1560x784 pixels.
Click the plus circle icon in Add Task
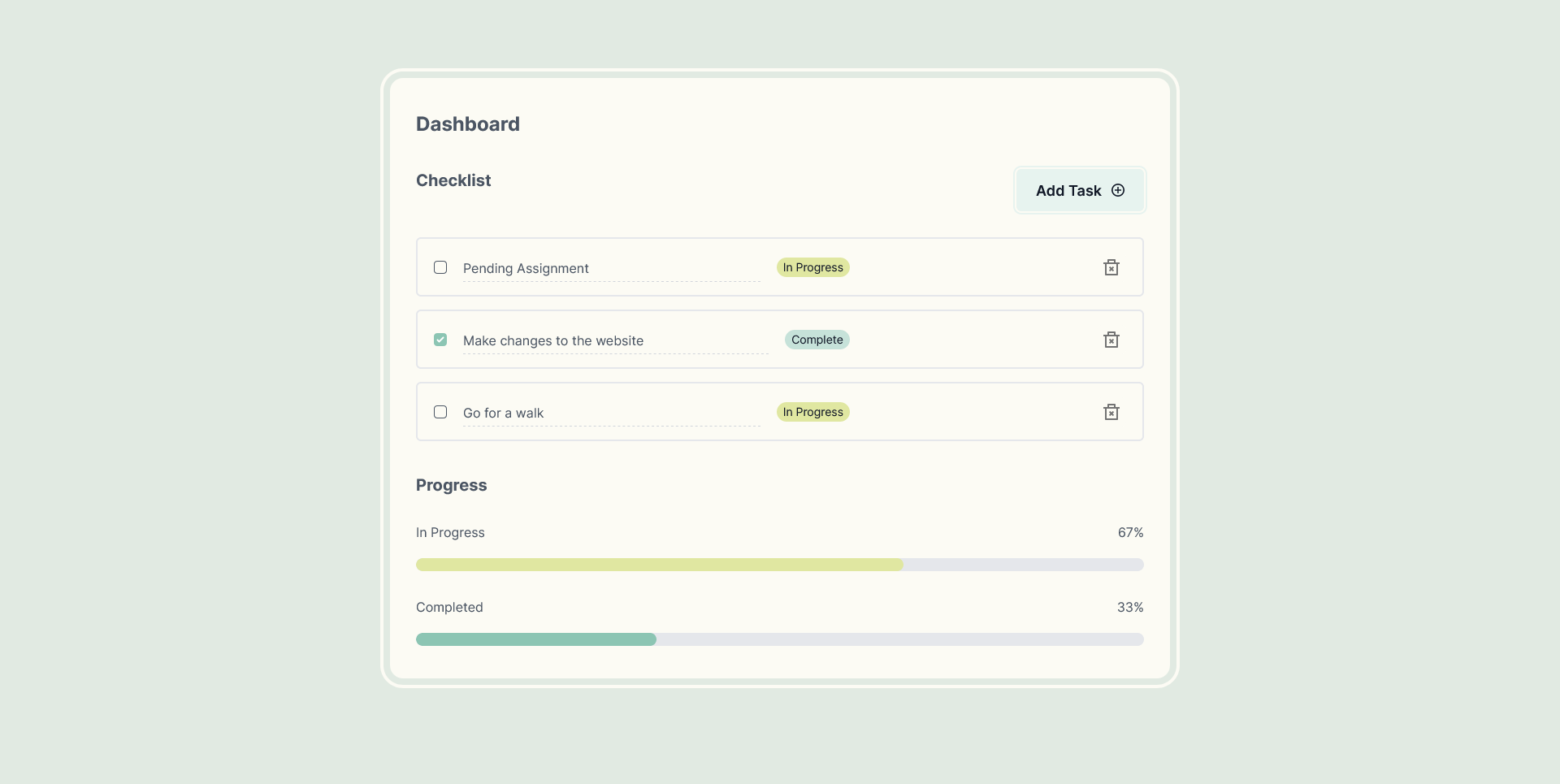pyautogui.click(x=1118, y=190)
